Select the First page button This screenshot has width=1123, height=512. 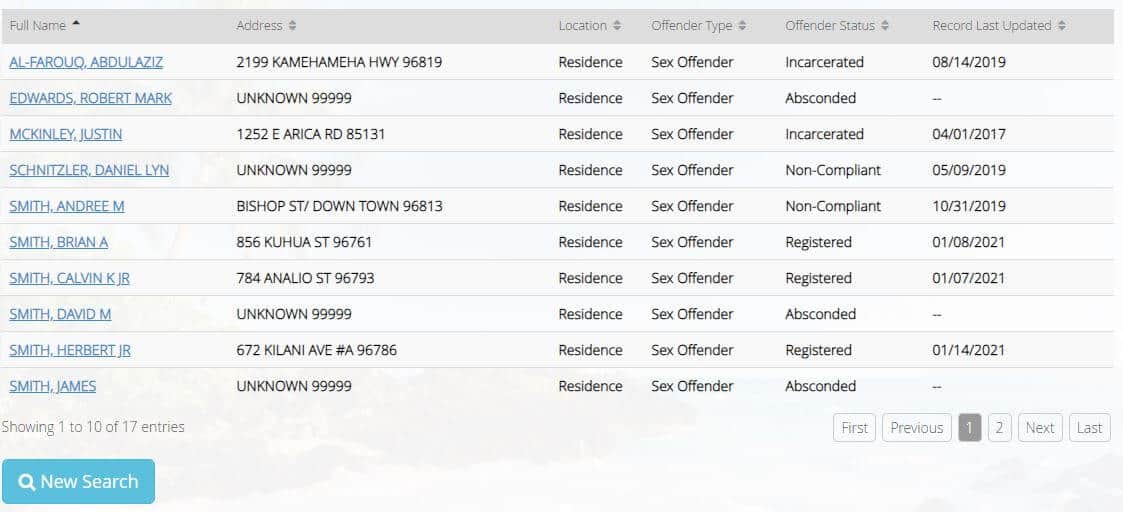pyautogui.click(x=854, y=428)
